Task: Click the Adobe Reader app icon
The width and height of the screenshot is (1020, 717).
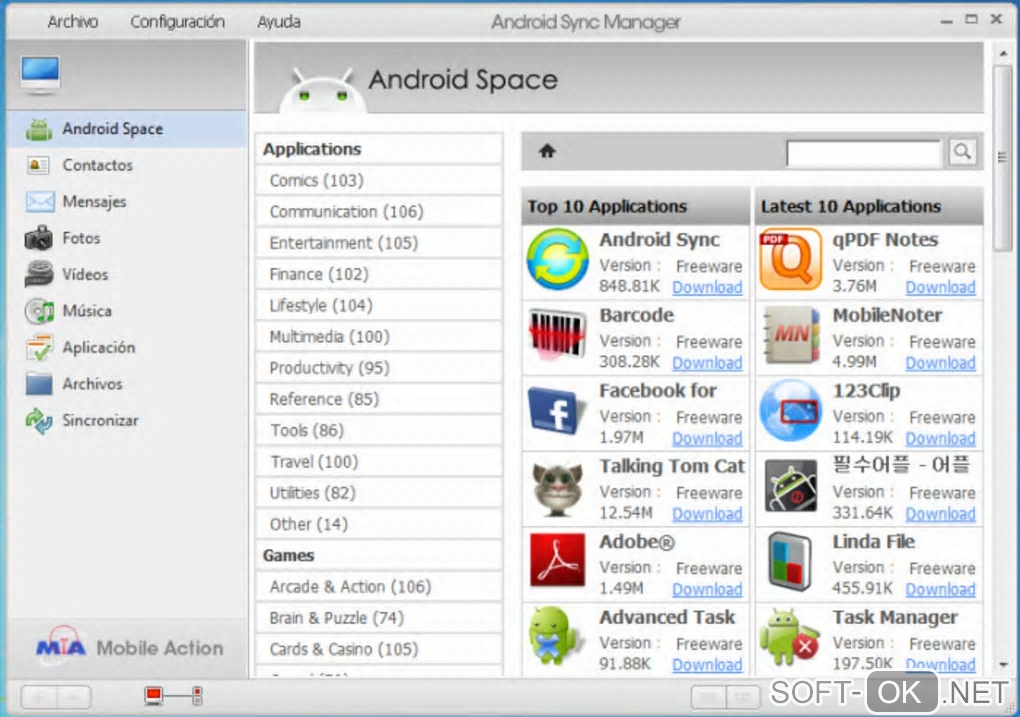Action: pyautogui.click(x=557, y=560)
